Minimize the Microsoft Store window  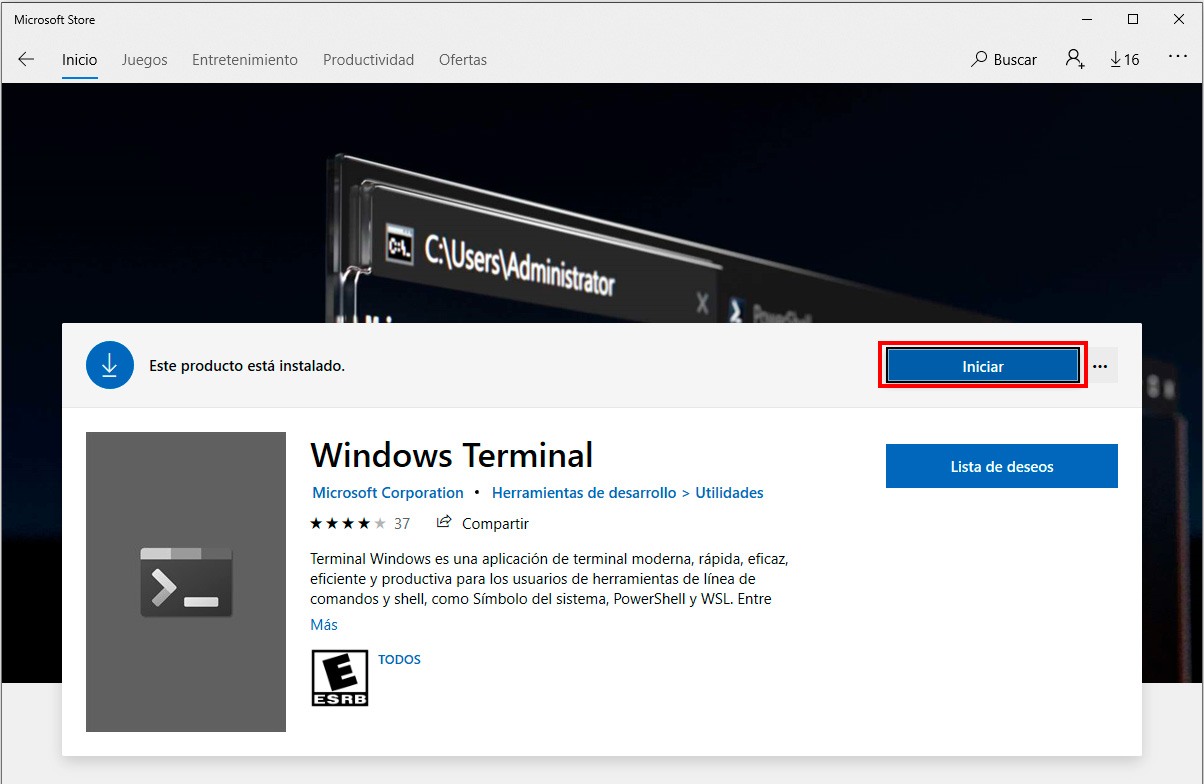tap(1087, 19)
